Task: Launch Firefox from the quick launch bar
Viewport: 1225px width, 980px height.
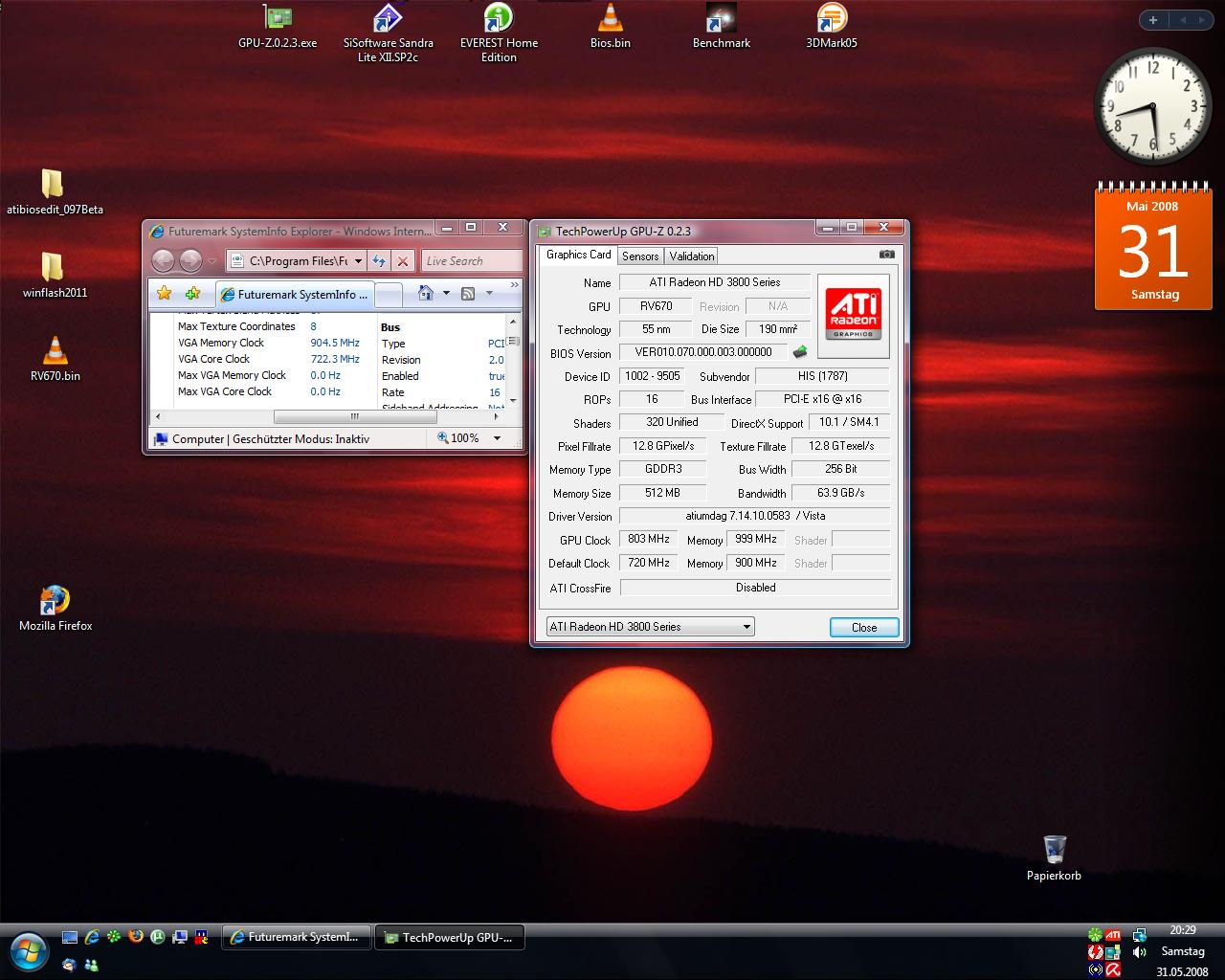Action: coord(136,937)
